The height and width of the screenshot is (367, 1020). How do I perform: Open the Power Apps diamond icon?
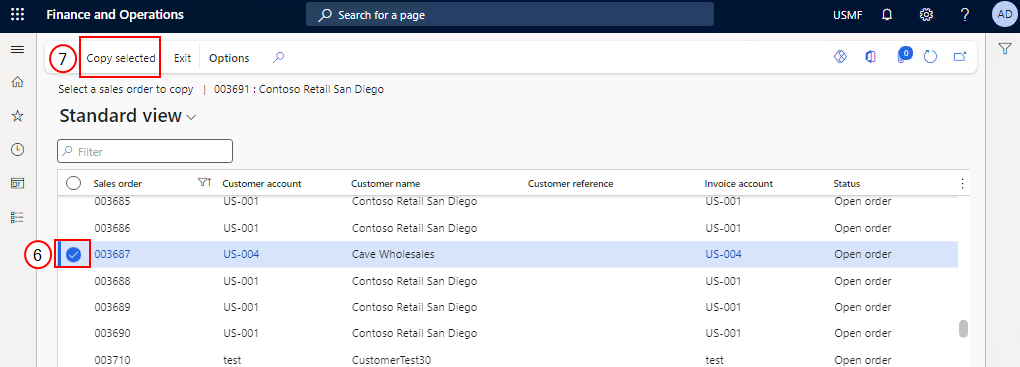click(840, 57)
